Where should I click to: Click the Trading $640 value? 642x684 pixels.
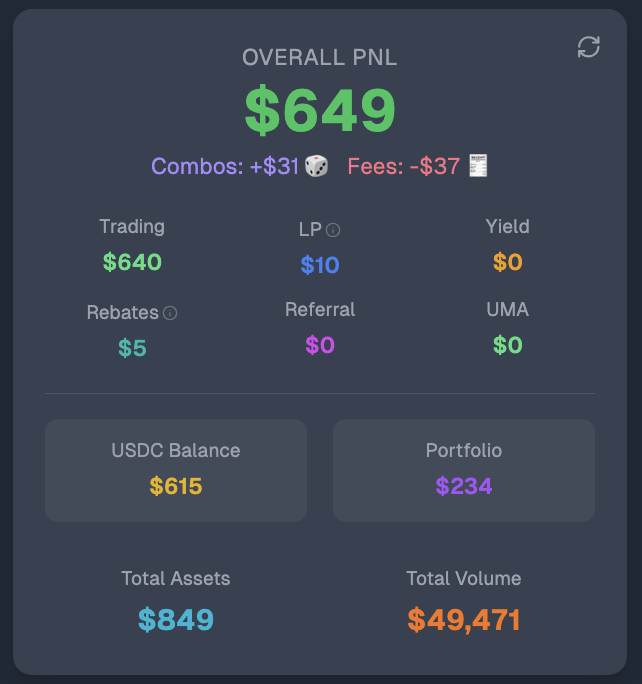(x=132, y=262)
